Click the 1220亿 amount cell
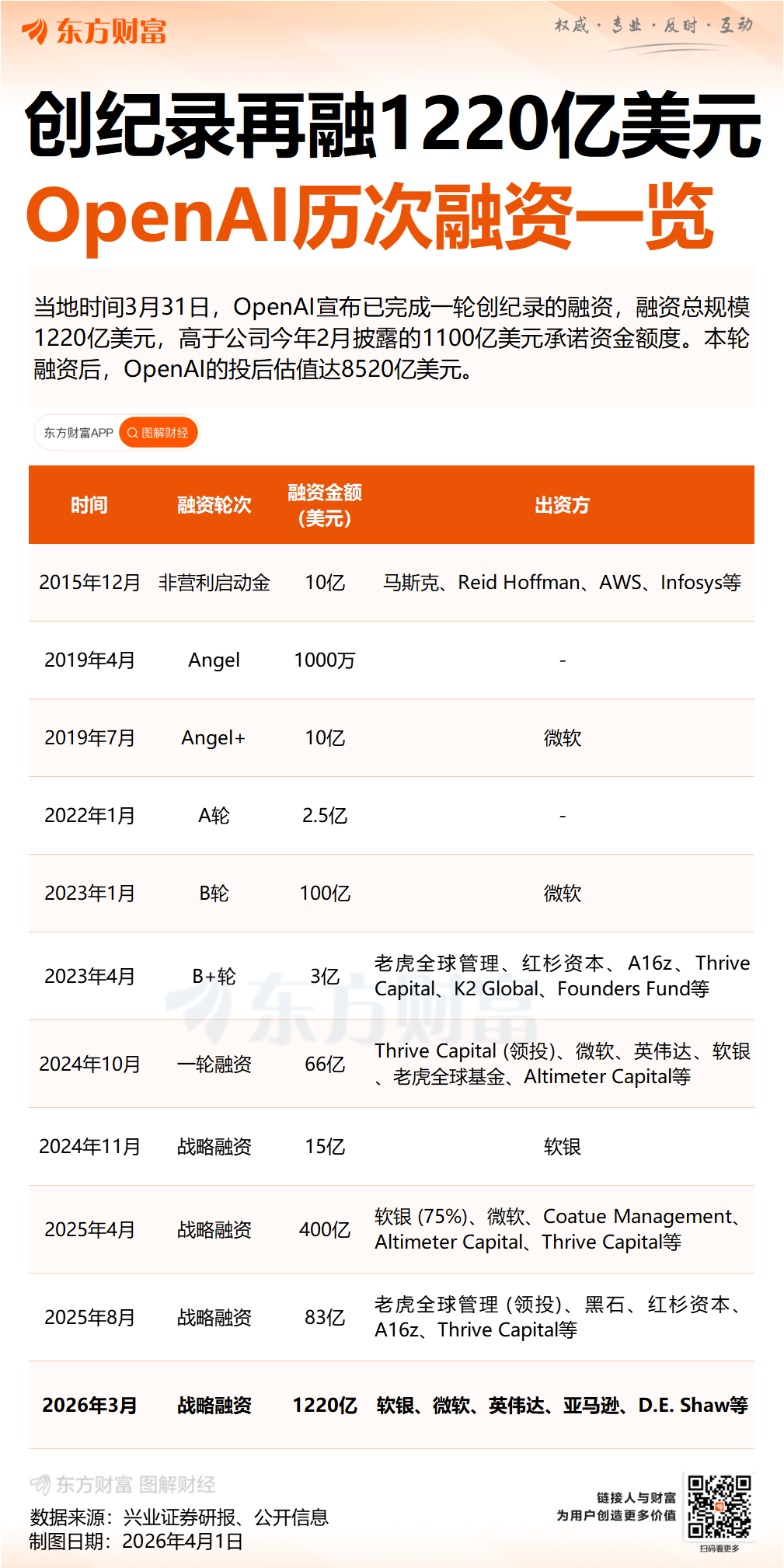 (x=325, y=1405)
